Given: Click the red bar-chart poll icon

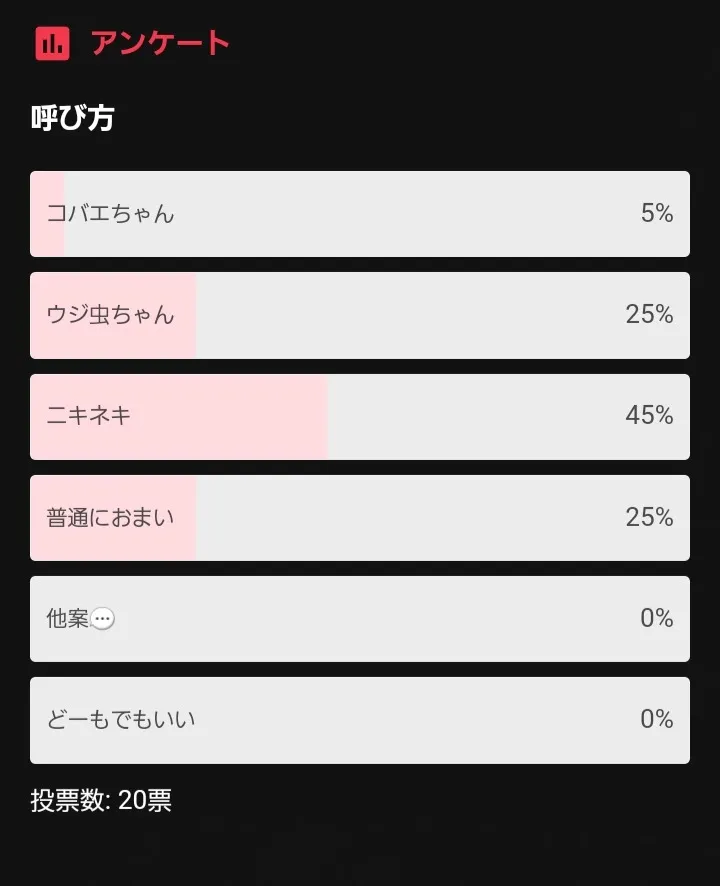Looking at the screenshot, I should [52, 43].
